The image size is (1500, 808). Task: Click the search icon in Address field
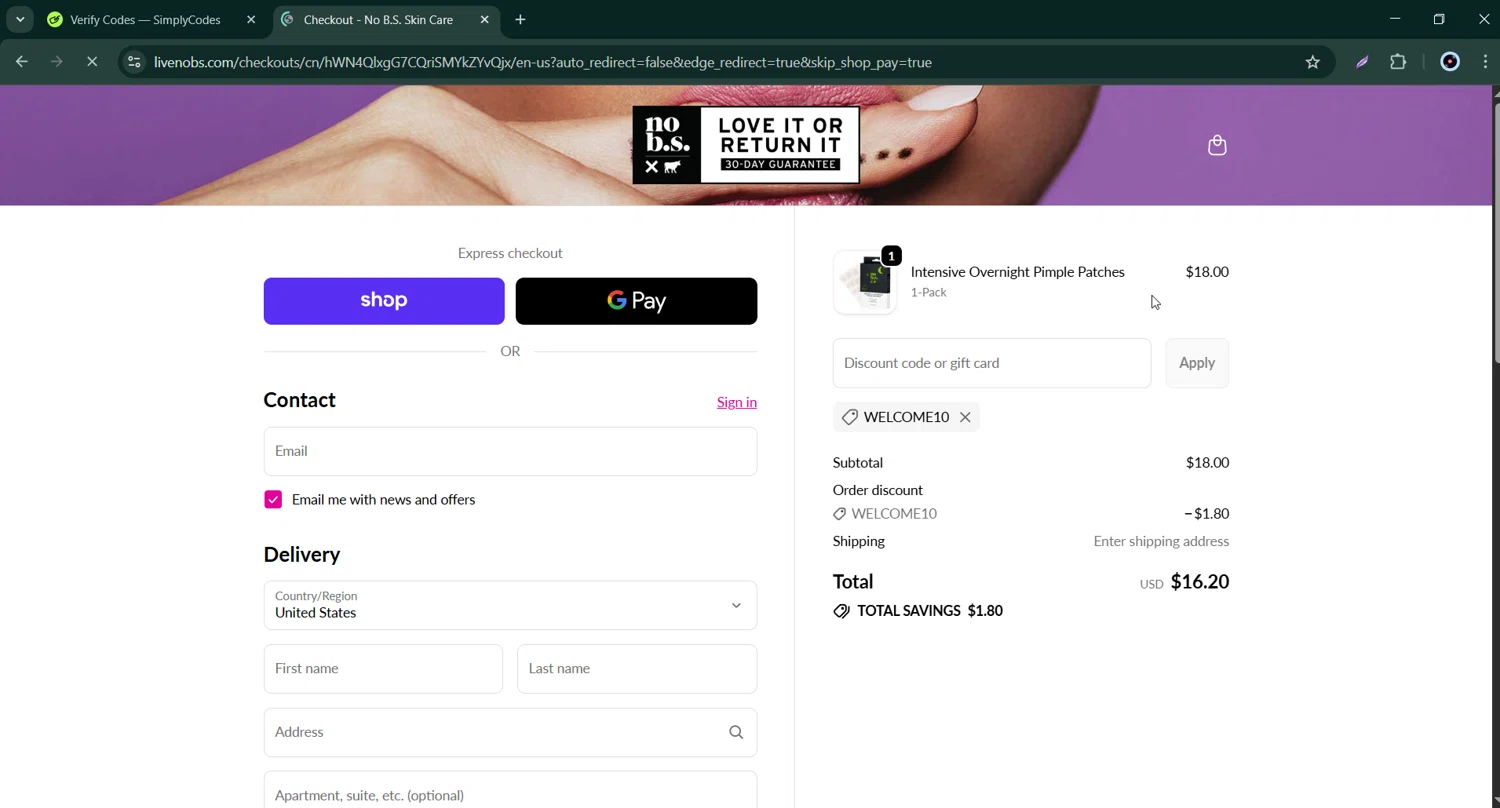click(736, 732)
